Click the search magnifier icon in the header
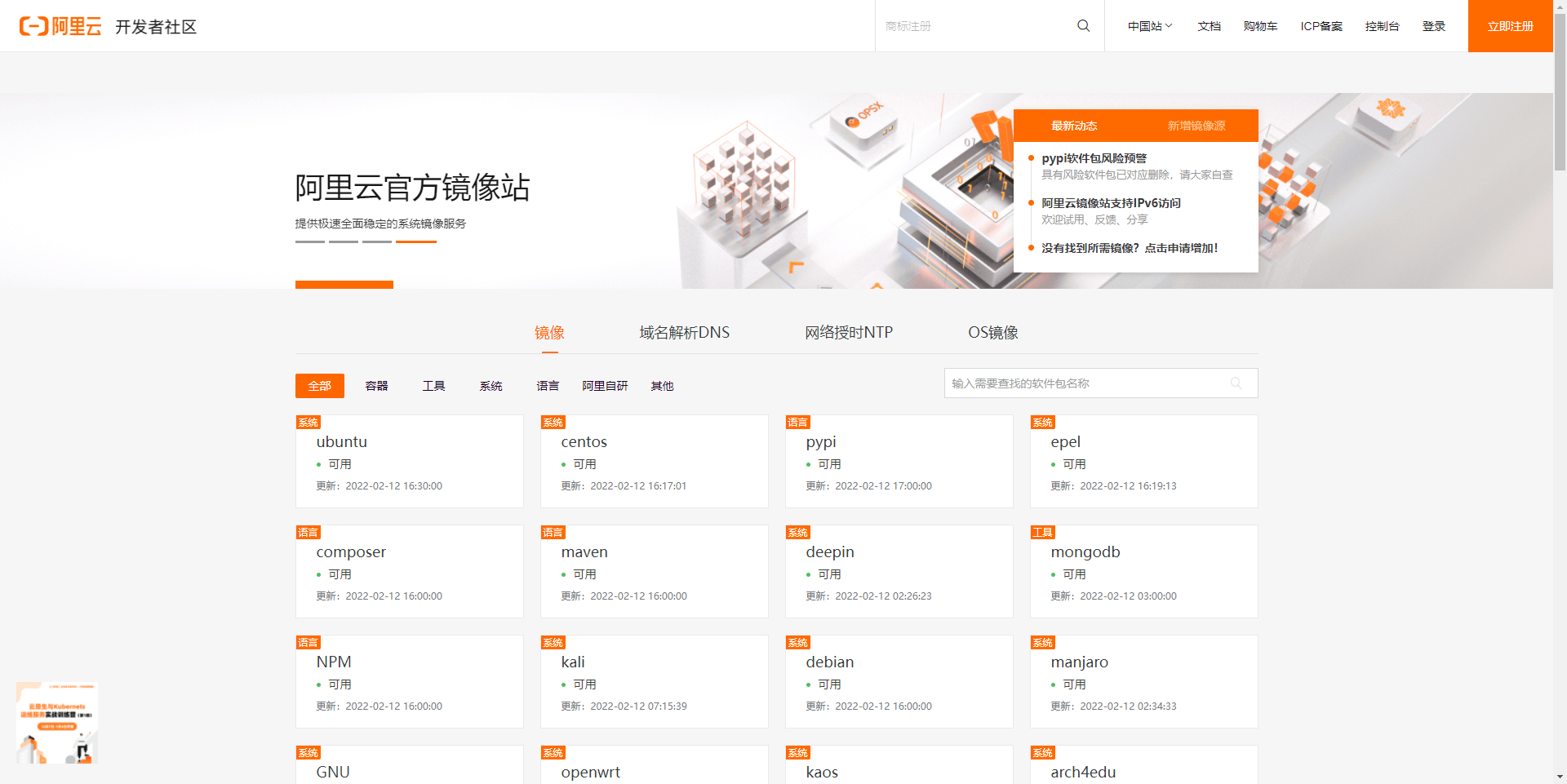1567x784 pixels. 1084,26
